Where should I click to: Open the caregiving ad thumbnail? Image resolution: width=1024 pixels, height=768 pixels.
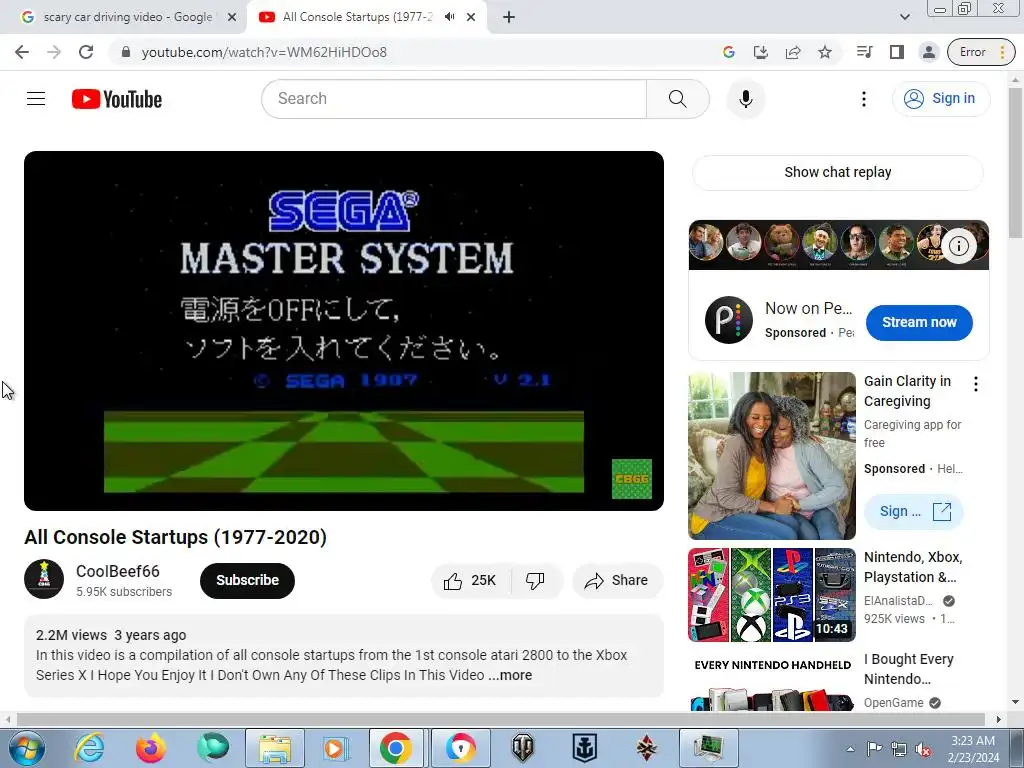tap(771, 455)
